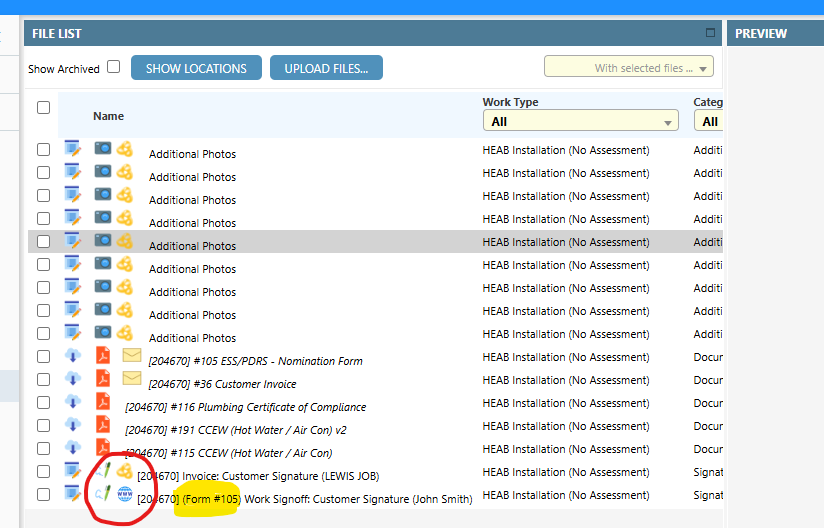
Task: Open the 'With selected files' dropdown
Action: 628,67
